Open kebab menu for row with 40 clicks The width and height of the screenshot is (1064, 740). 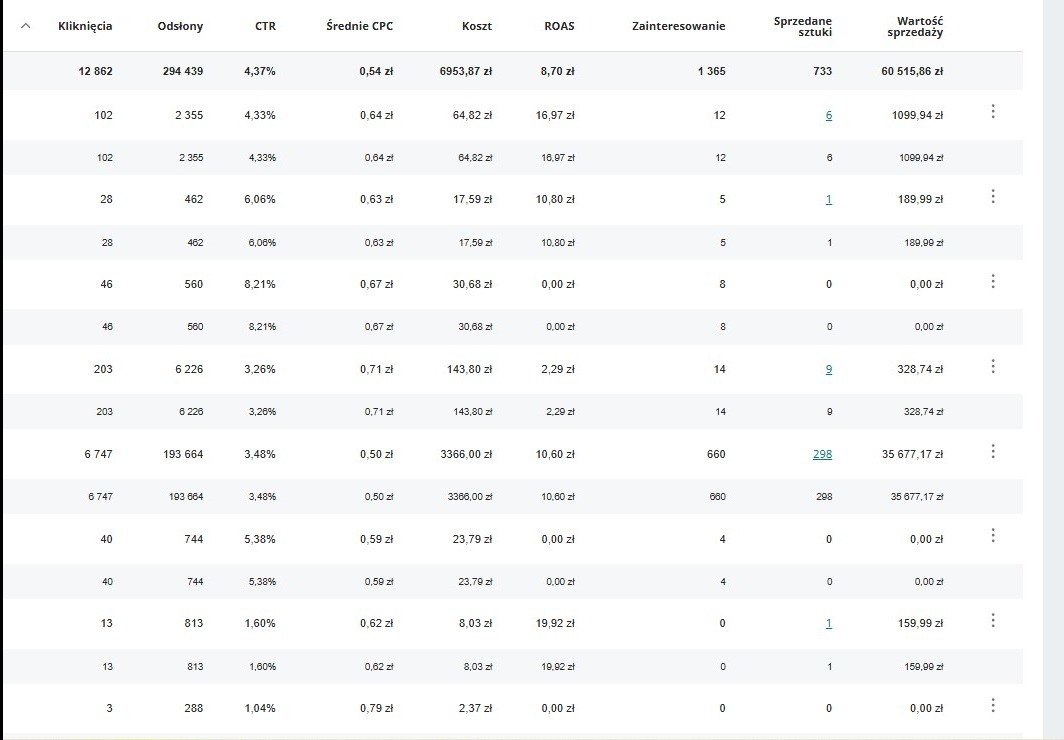tap(992, 535)
